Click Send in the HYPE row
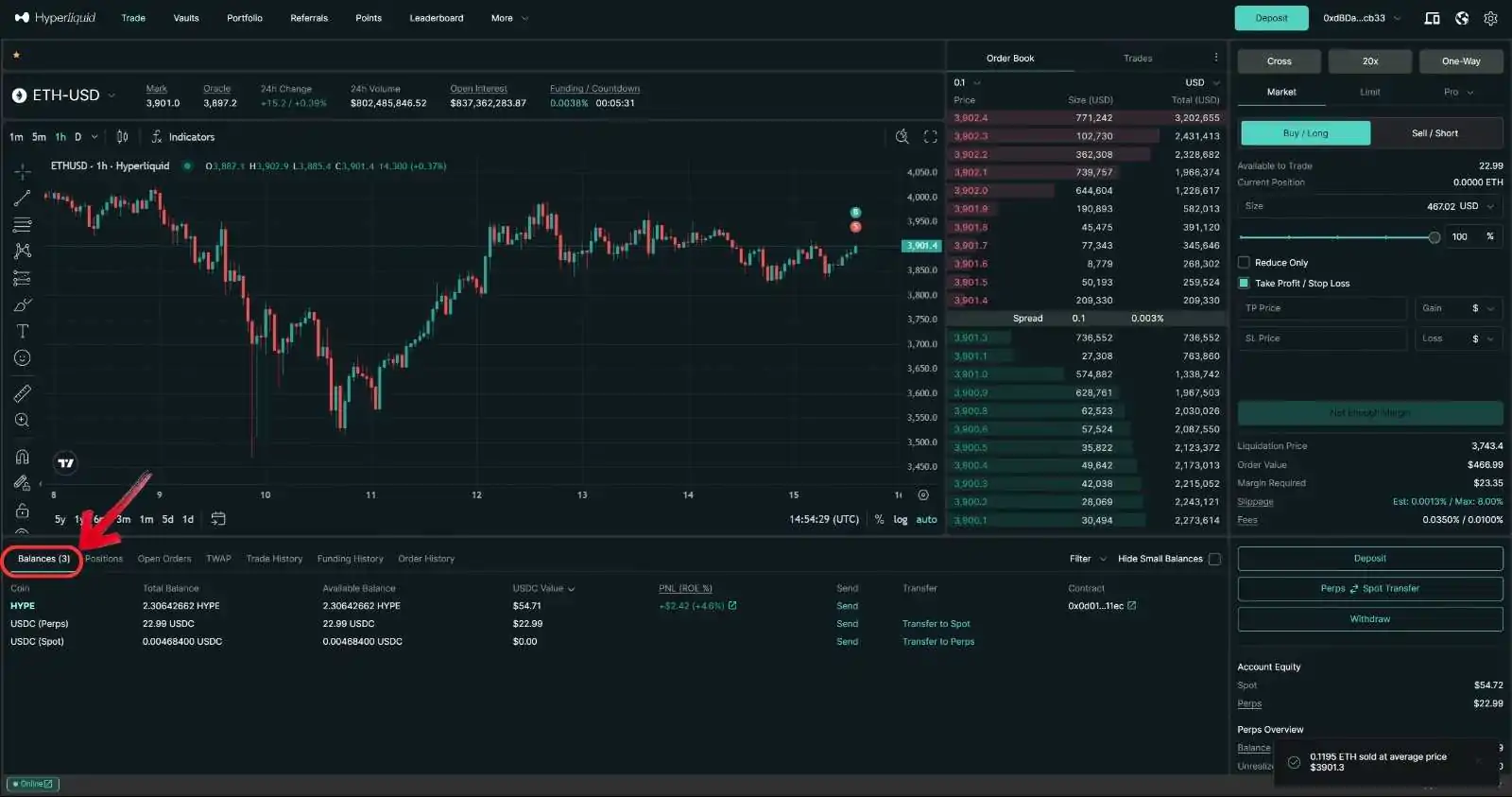The height and width of the screenshot is (797, 1512). [x=848, y=606]
